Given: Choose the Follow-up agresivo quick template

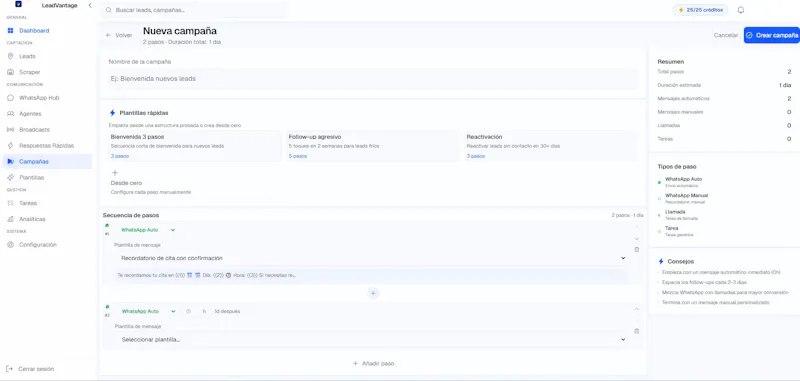Looking at the screenshot, I should pos(372,146).
